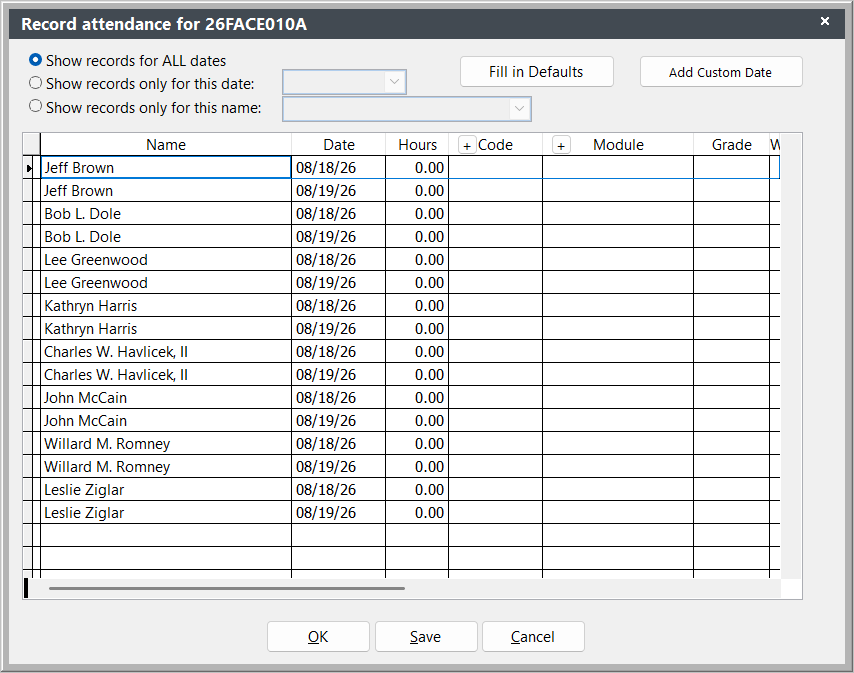Click the Date column header

click(339, 145)
